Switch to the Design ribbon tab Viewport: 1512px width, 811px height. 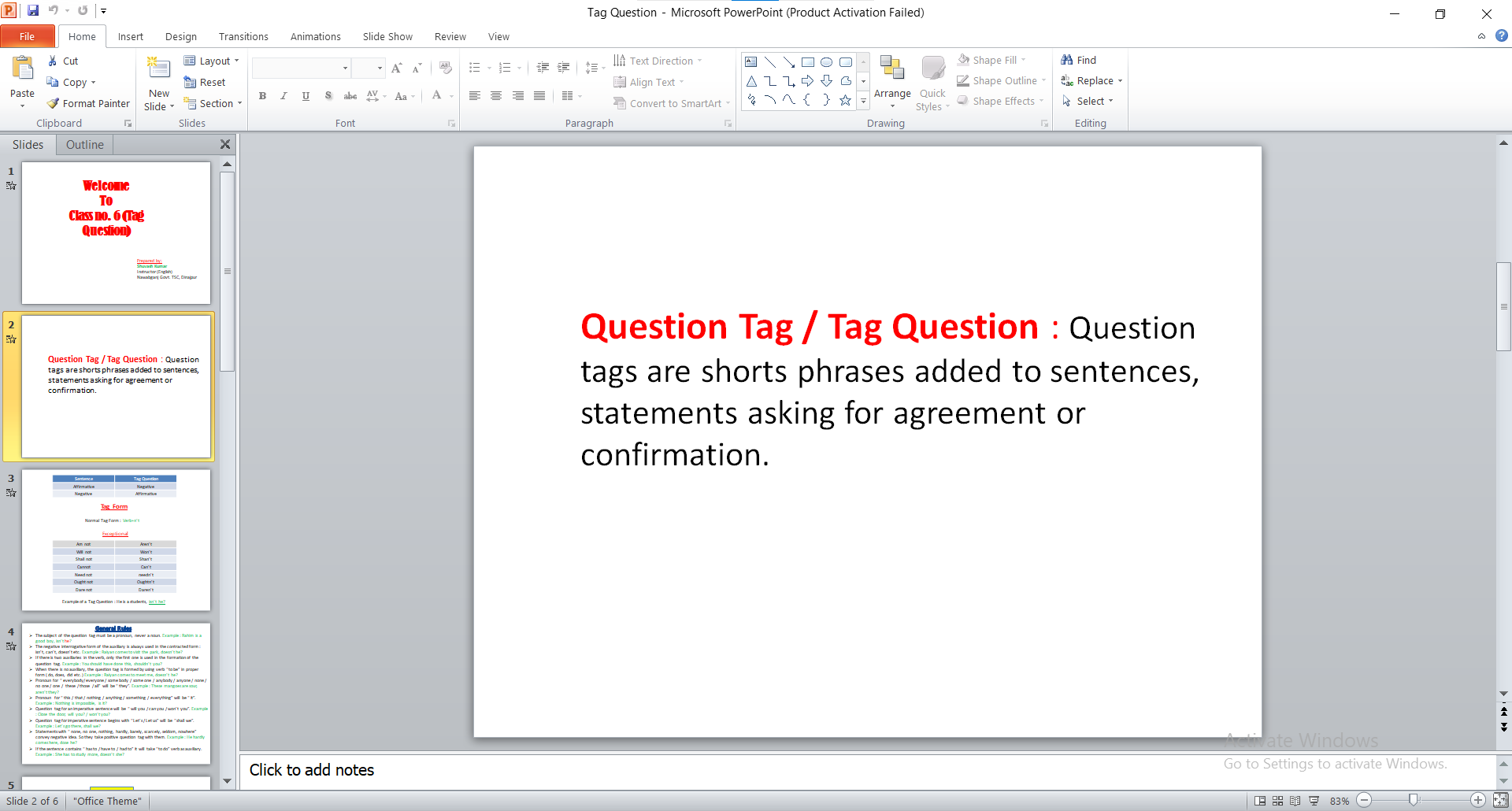[x=181, y=36]
